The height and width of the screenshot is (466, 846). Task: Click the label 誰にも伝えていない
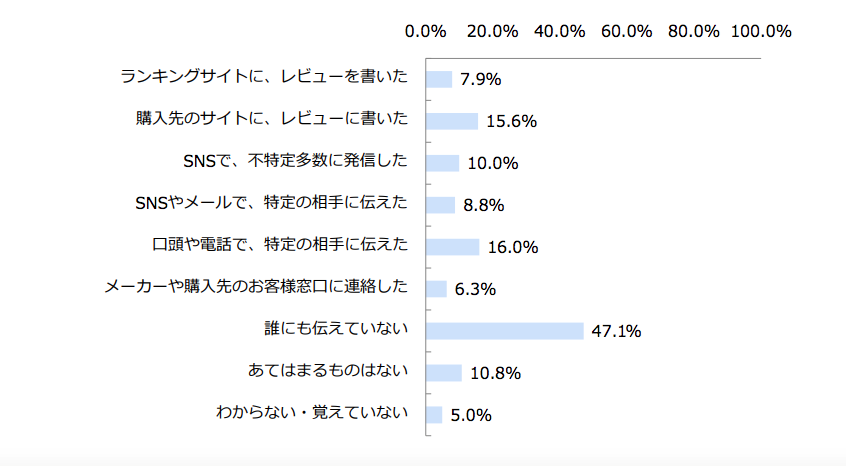pyautogui.click(x=333, y=329)
